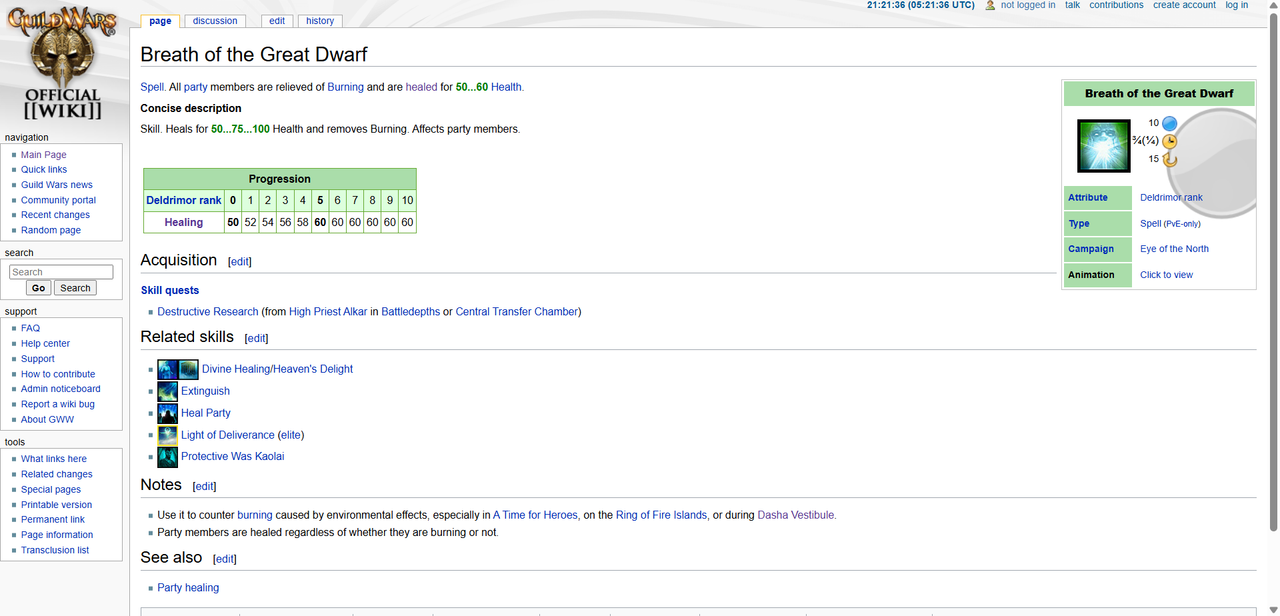
Task: Open Report a wiki bug link
Action: pyautogui.click(x=58, y=404)
